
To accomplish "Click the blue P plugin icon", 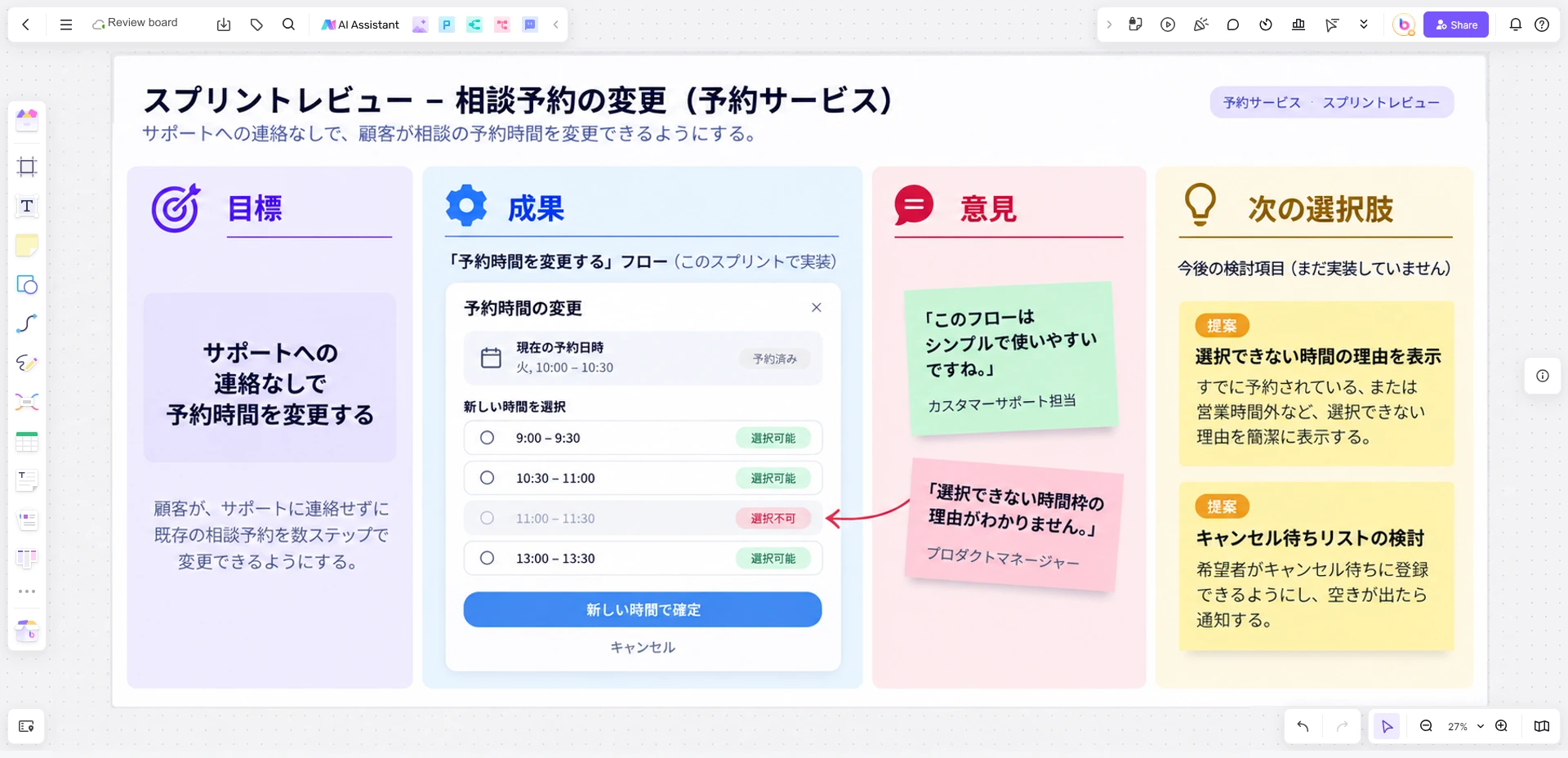I will (447, 25).
